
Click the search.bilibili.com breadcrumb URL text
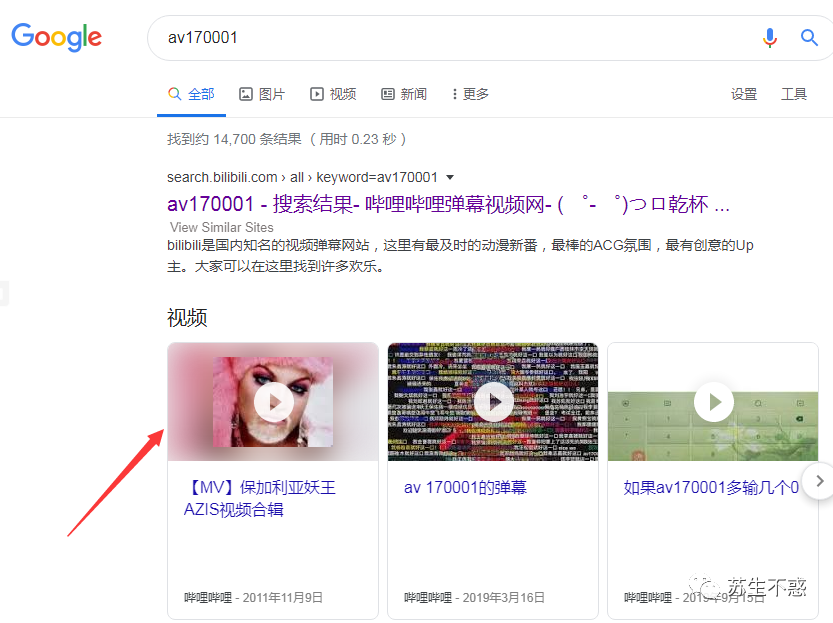[302, 177]
